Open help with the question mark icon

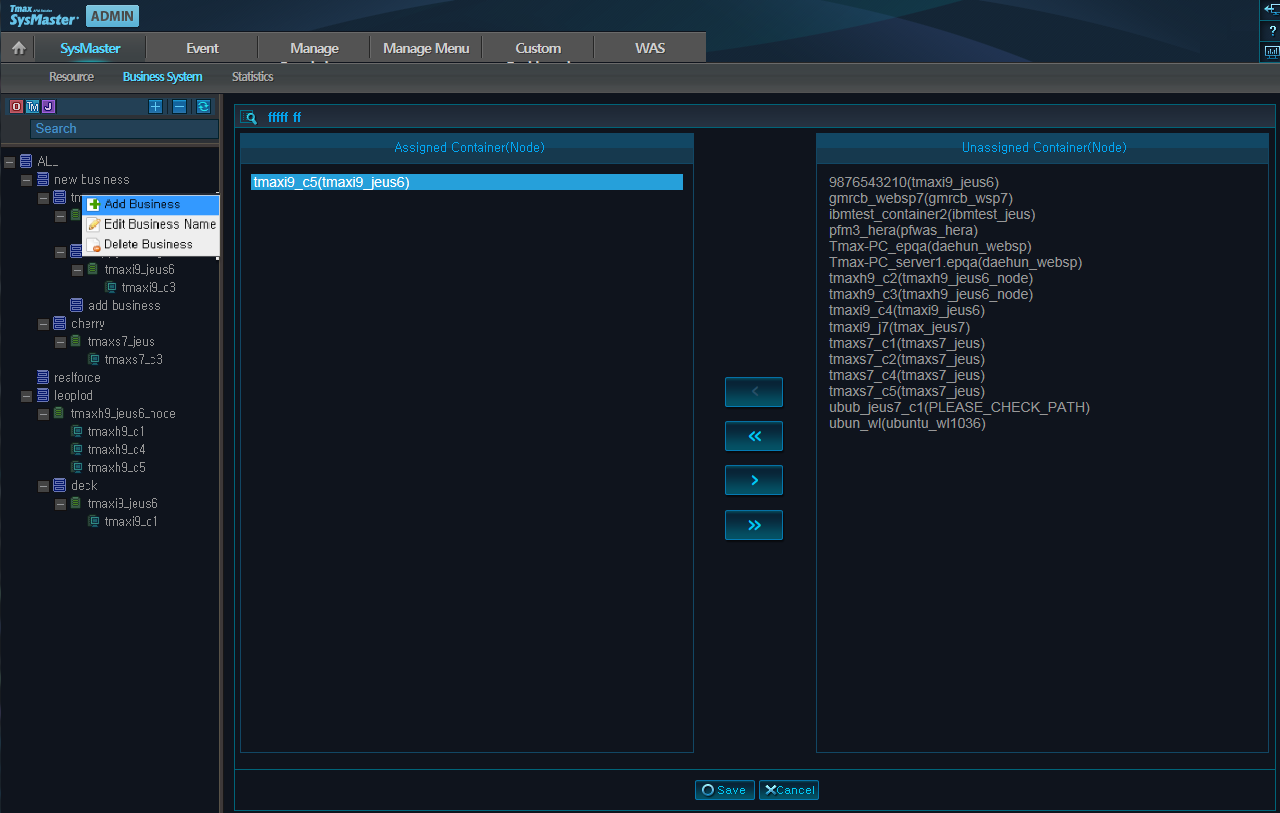(x=1272, y=30)
